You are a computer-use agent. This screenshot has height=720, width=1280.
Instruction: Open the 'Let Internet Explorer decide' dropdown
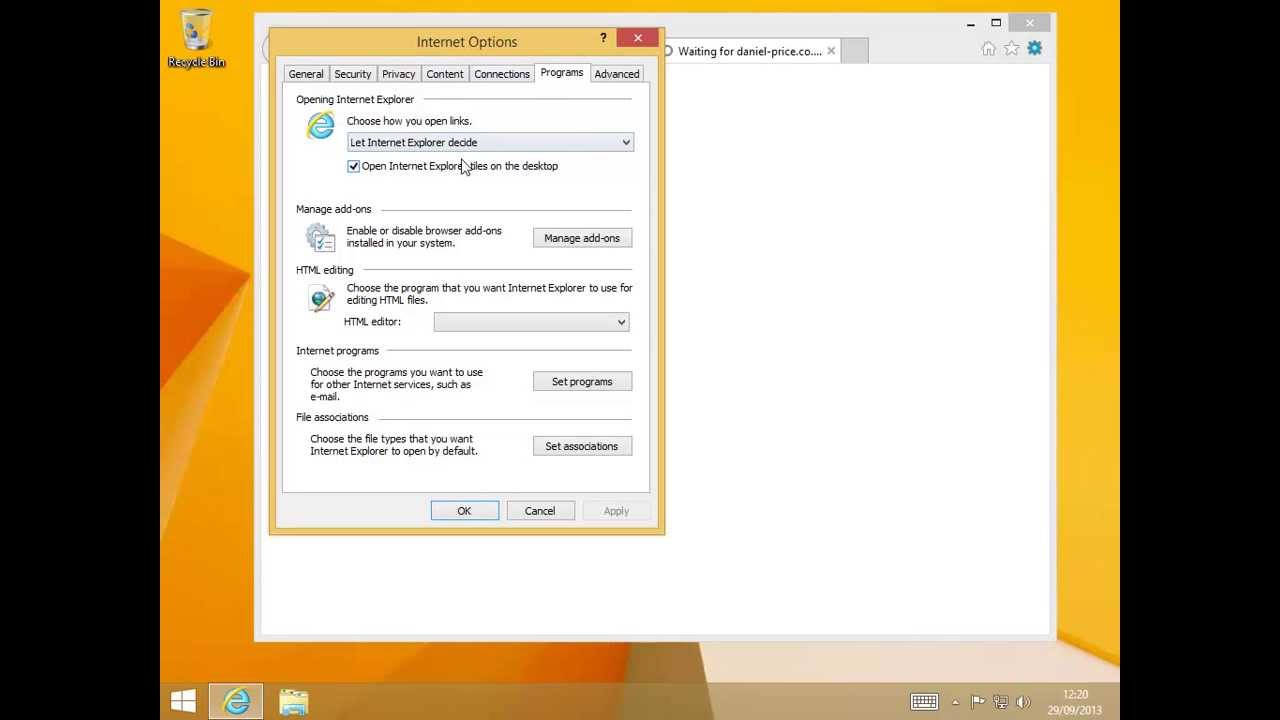(490, 142)
